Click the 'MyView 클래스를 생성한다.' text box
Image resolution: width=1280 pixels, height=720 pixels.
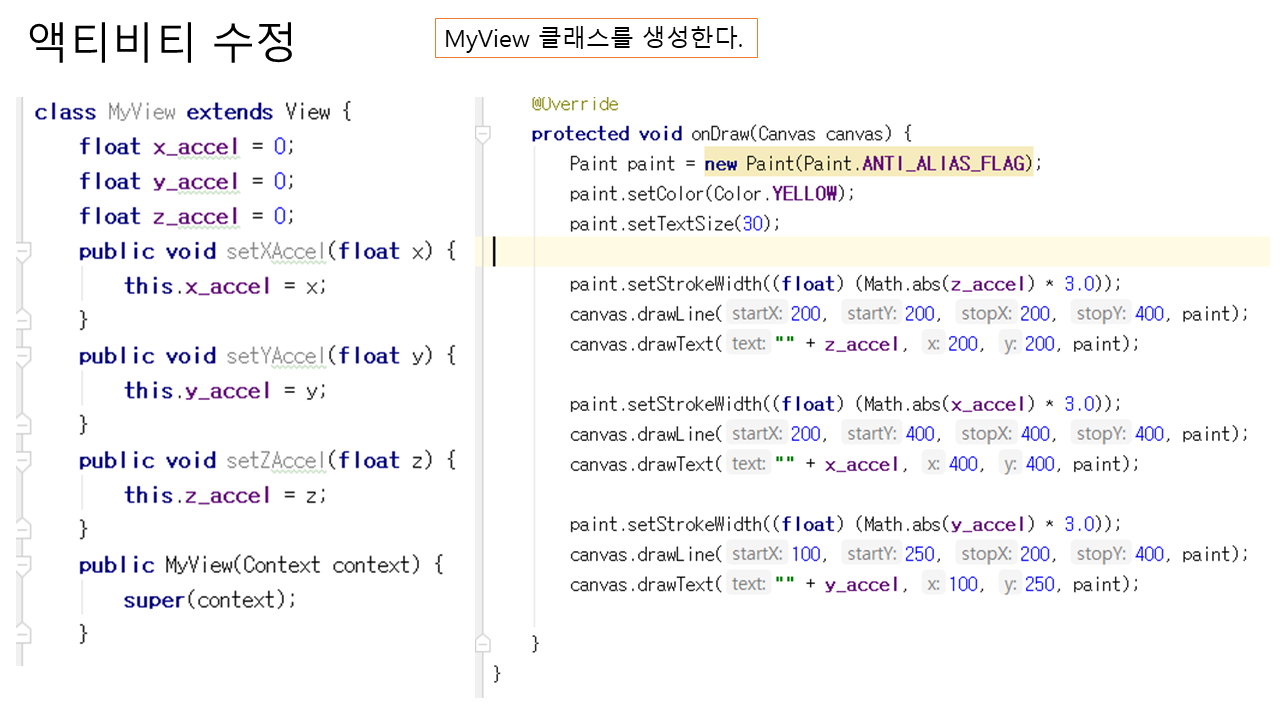[595, 39]
